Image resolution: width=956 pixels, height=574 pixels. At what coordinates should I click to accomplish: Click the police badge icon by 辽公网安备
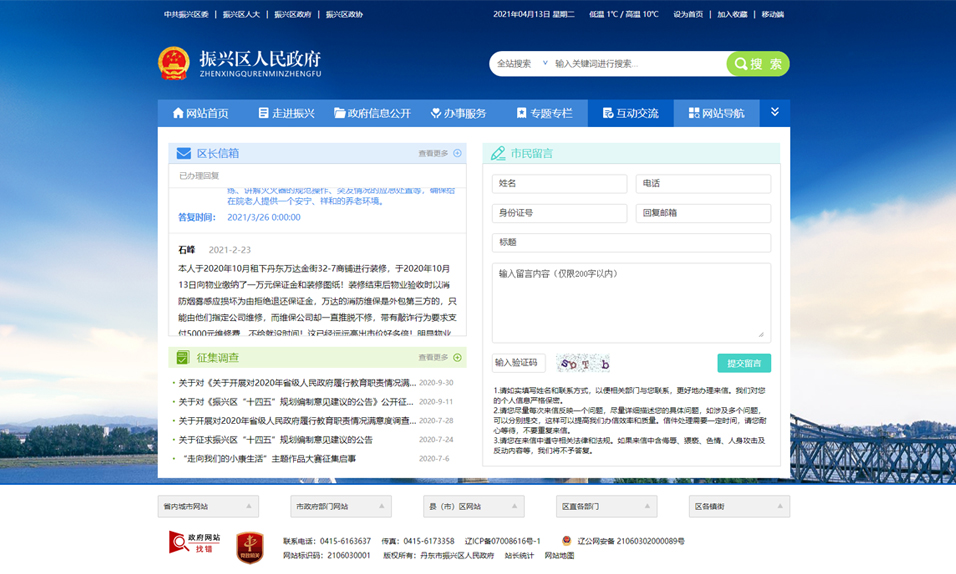tap(566, 541)
